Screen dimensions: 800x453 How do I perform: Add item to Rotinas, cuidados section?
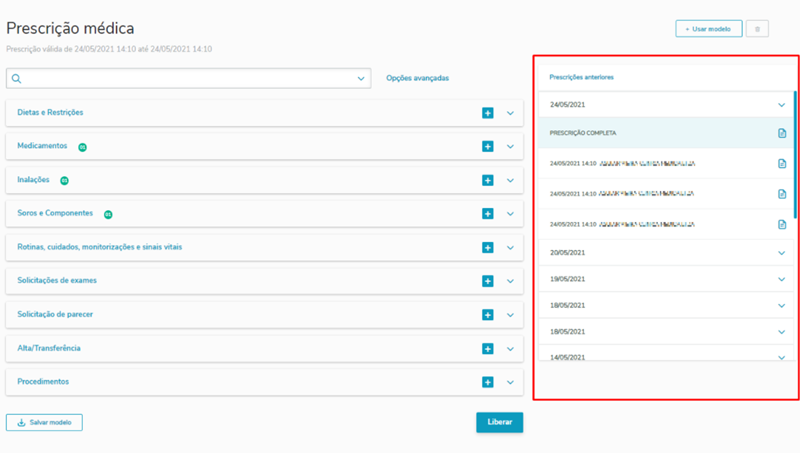point(488,247)
